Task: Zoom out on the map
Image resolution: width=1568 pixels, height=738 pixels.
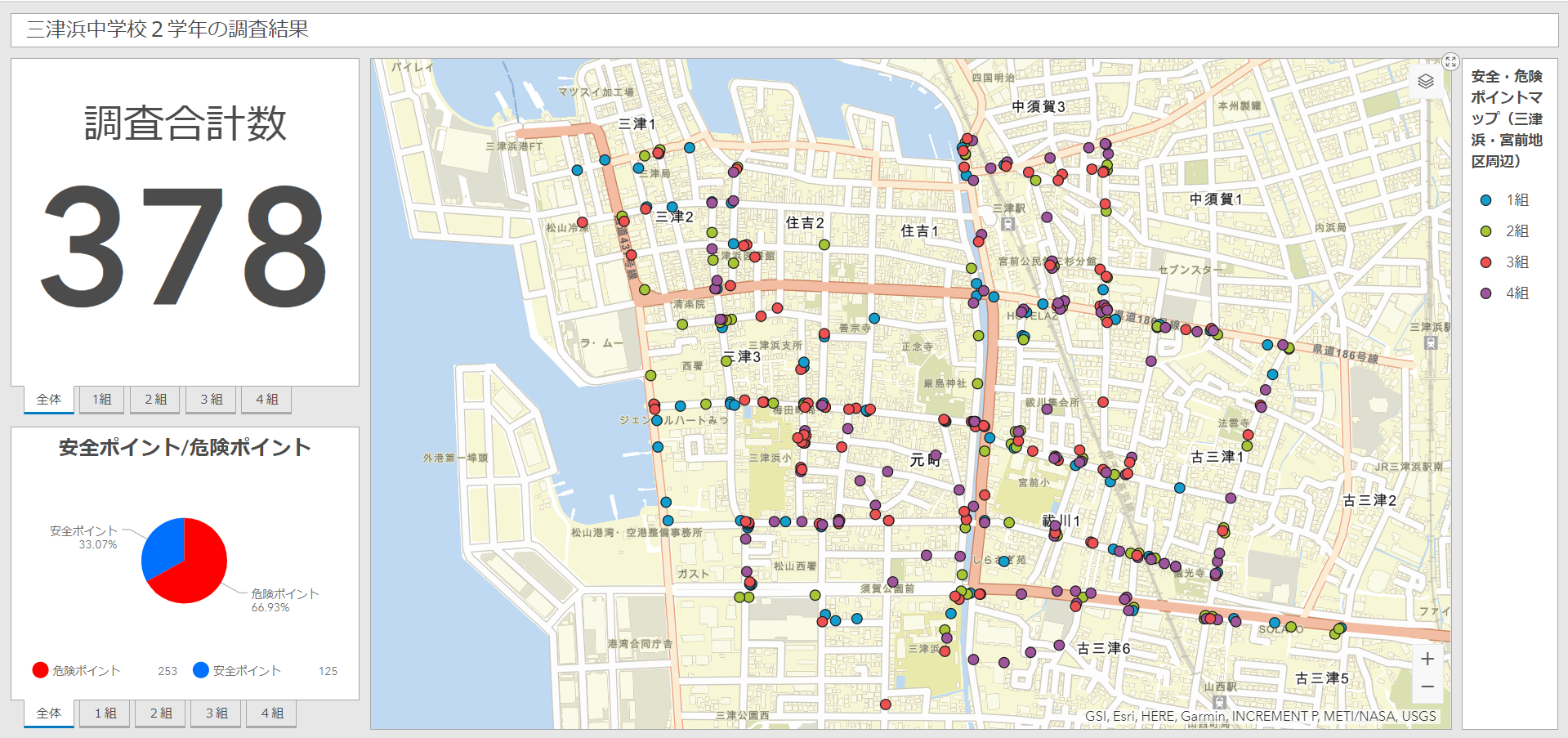Action: pos(1428,687)
